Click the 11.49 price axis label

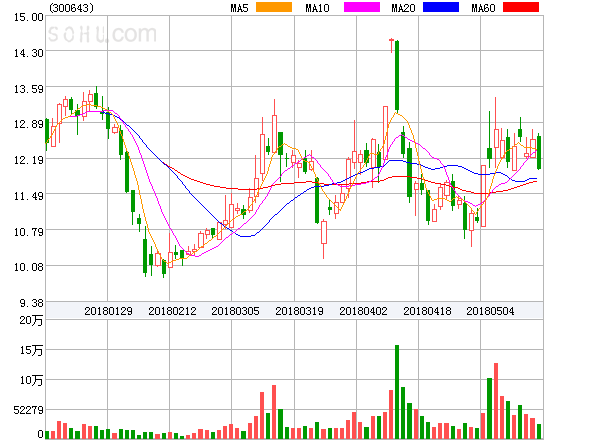point(29,197)
